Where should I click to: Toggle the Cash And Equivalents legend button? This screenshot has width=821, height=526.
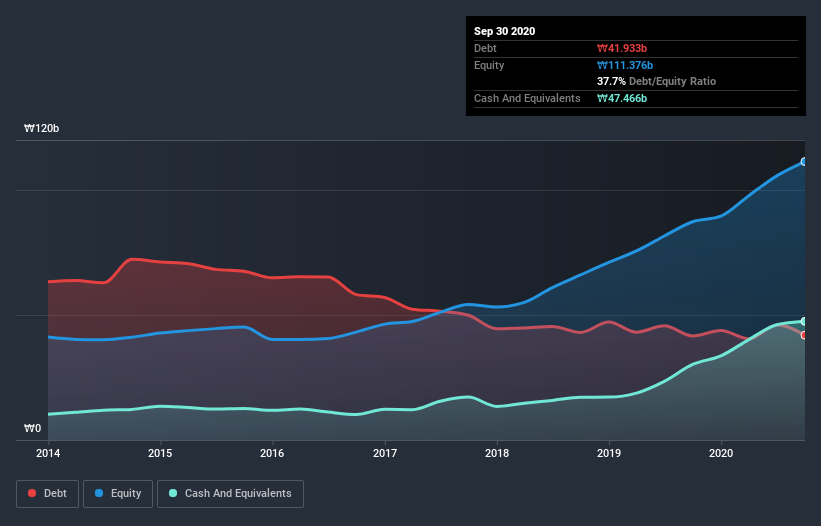(230, 494)
